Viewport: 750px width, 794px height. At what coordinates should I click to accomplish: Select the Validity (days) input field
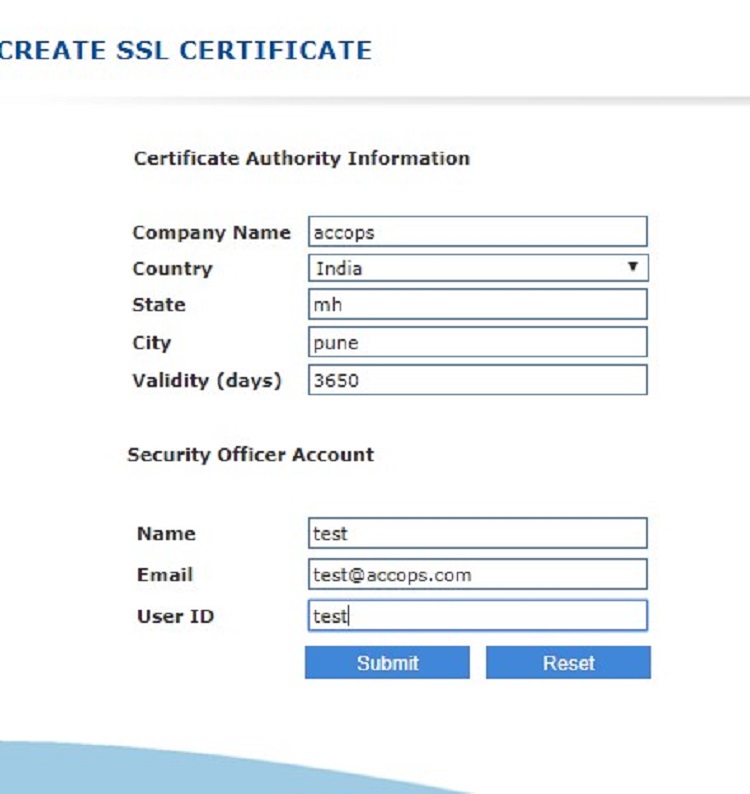[x=478, y=380]
